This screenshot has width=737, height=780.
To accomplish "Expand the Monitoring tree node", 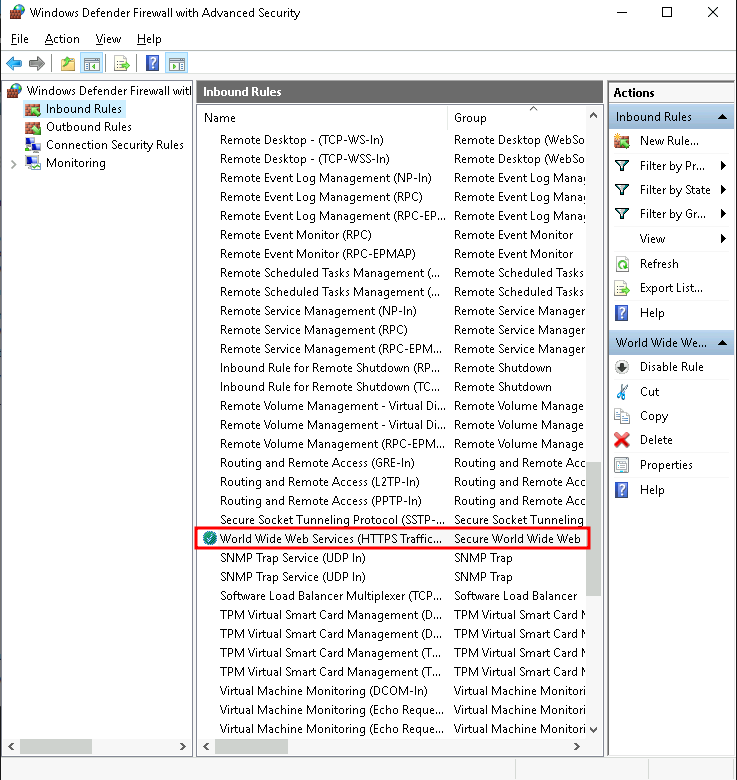I will 13,164.
